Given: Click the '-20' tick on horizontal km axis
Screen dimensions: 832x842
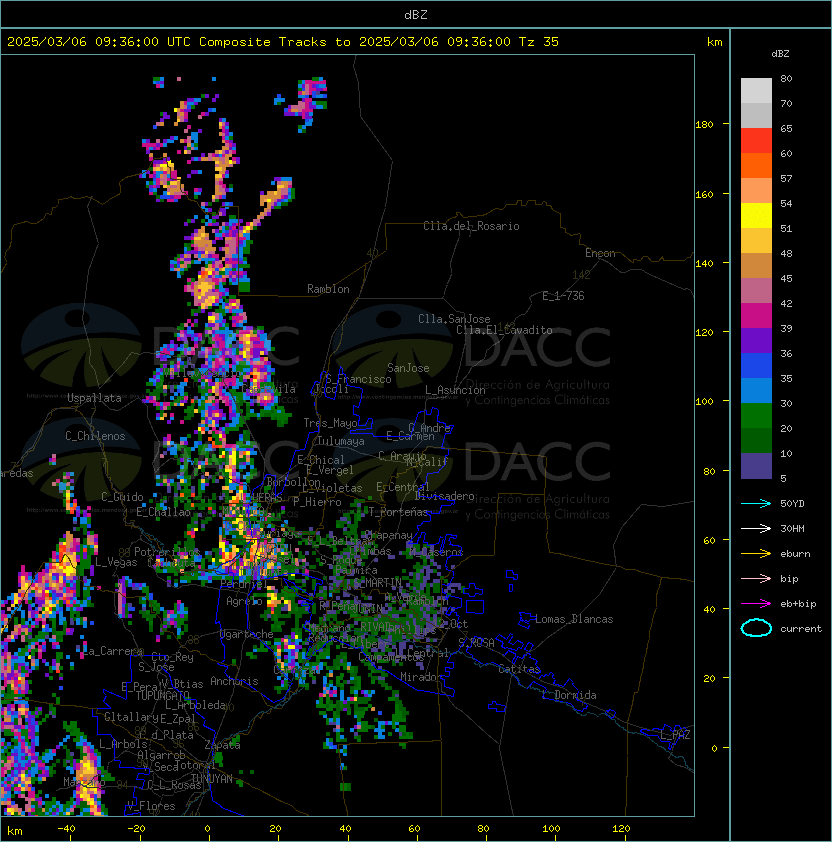Looking at the screenshot, I should (136, 829).
